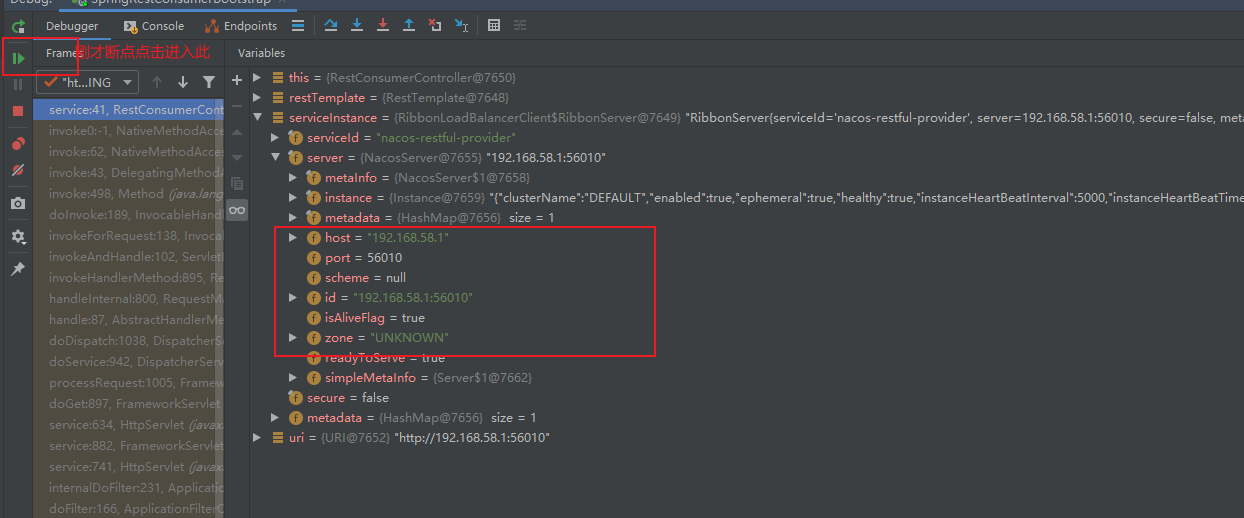Expand the instance field node
The height and width of the screenshot is (518, 1244).
pyautogui.click(x=293, y=198)
